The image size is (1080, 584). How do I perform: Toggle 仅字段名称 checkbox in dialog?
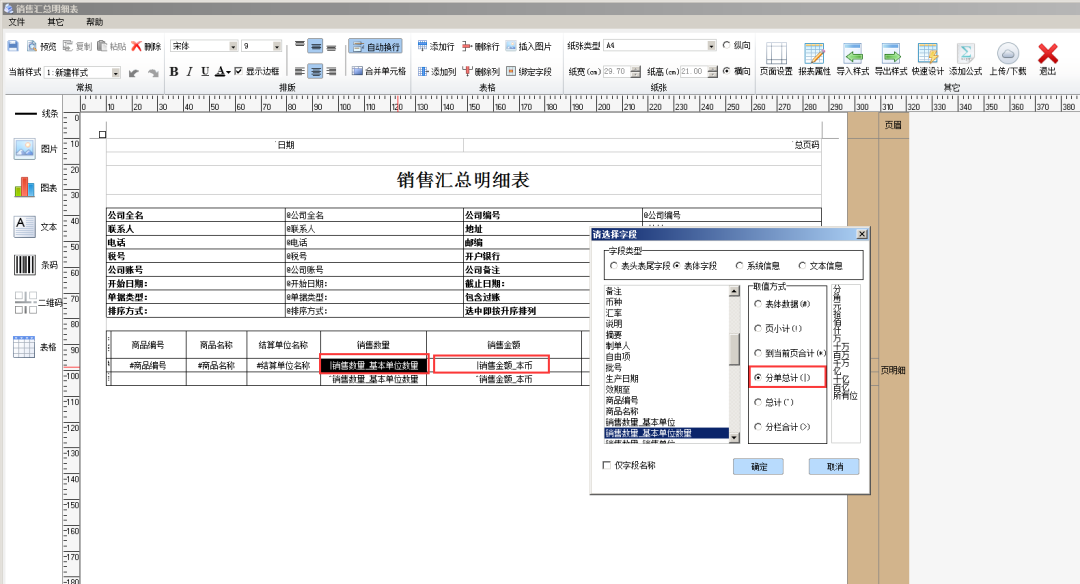(x=607, y=465)
